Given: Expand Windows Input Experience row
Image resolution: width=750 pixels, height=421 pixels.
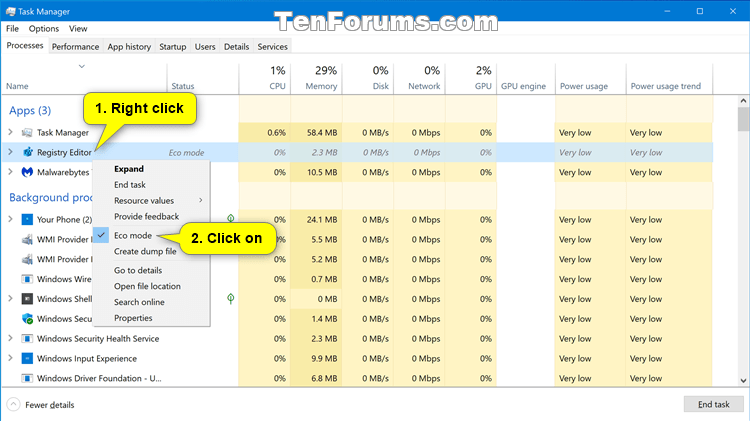Looking at the screenshot, I should click(x=10, y=358).
